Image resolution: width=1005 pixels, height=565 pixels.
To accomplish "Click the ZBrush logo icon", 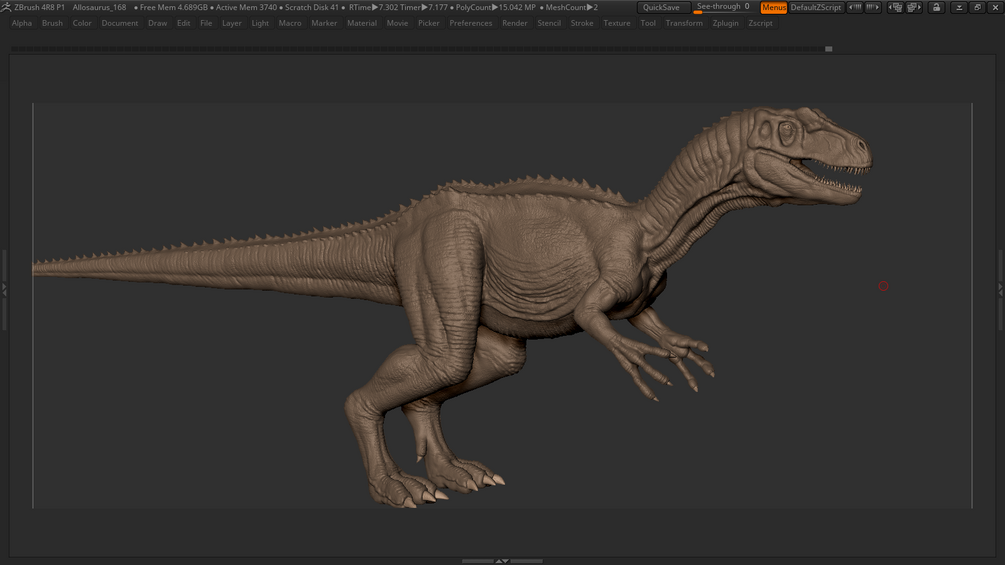I will coord(6,7).
